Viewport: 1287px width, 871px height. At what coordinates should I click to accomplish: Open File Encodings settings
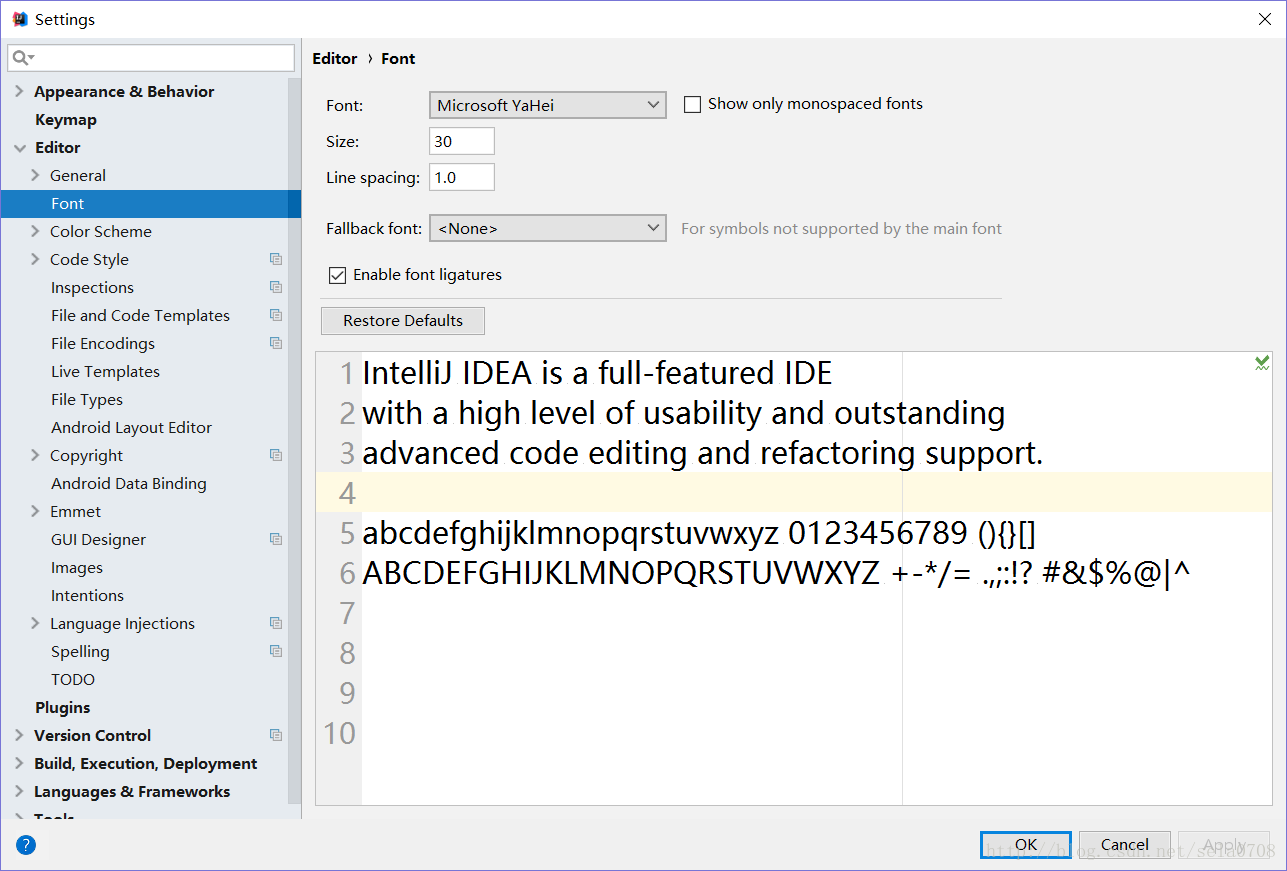pyautogui.click(x=103, y=343)
